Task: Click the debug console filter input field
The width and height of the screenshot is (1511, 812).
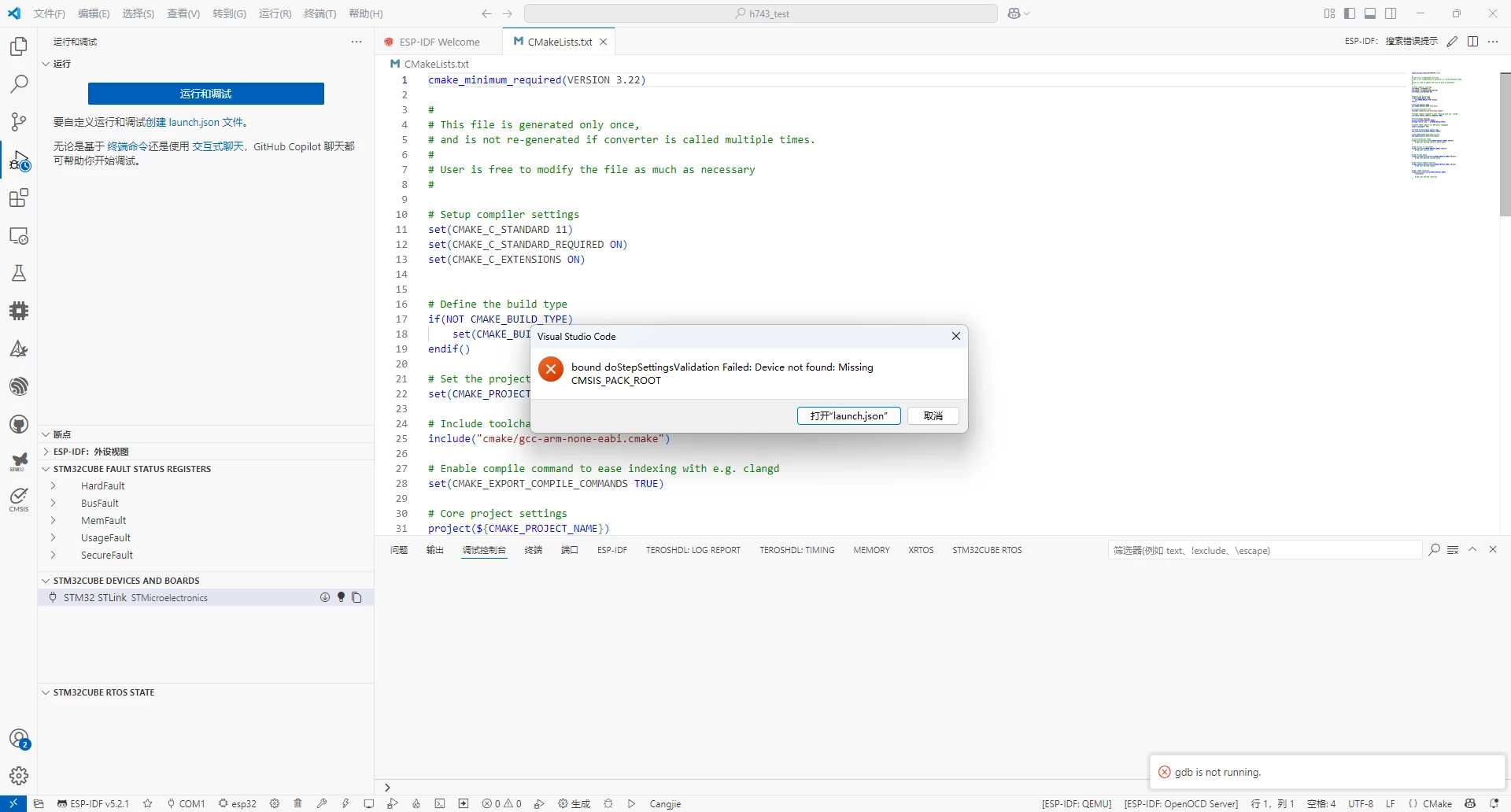Action: coord(1265,550)
